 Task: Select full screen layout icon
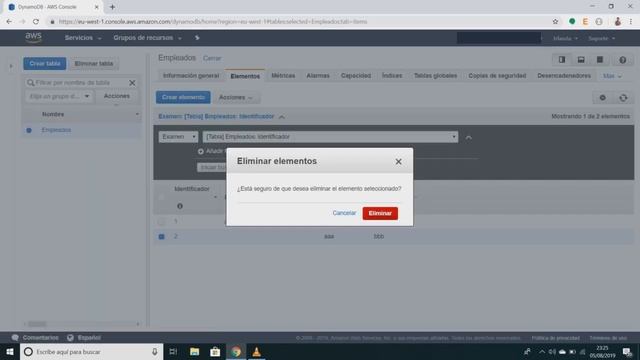click(x=600, y=60)
